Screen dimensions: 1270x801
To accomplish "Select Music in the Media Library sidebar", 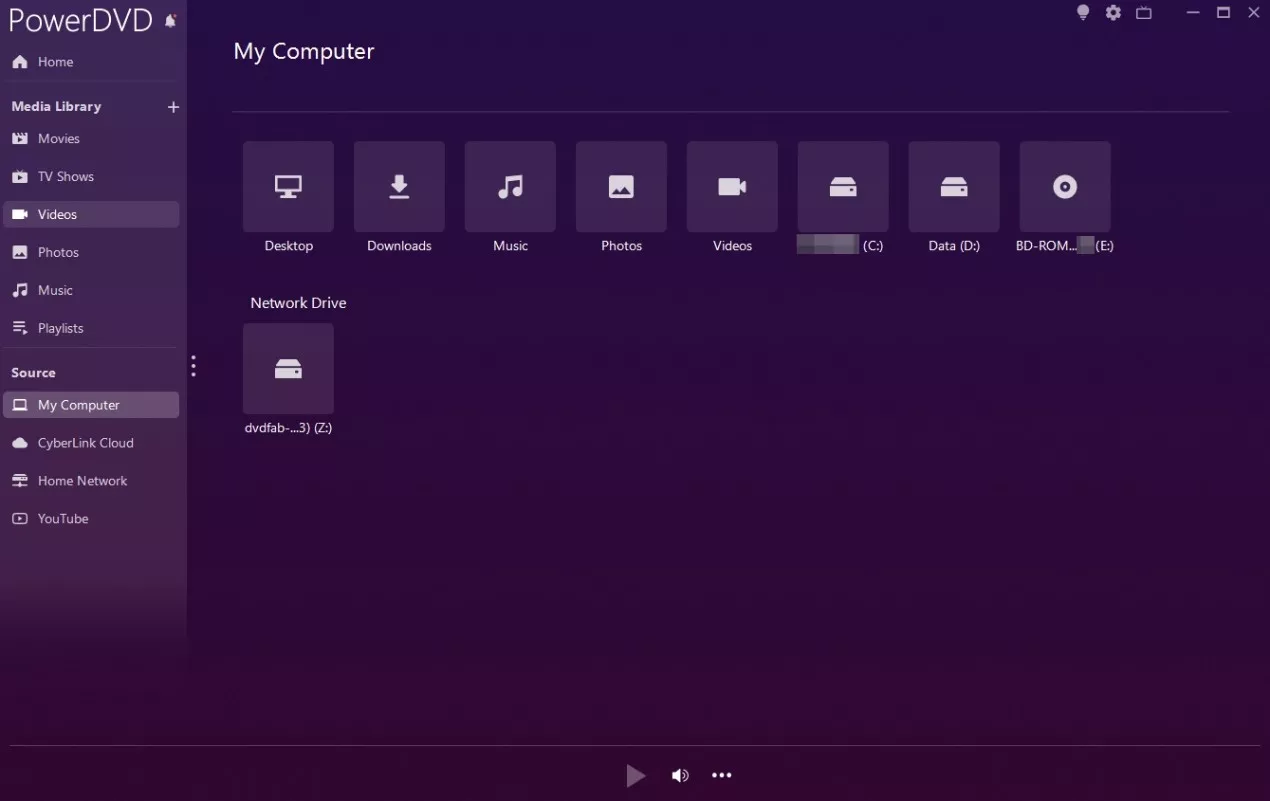I will click(92, 291).
